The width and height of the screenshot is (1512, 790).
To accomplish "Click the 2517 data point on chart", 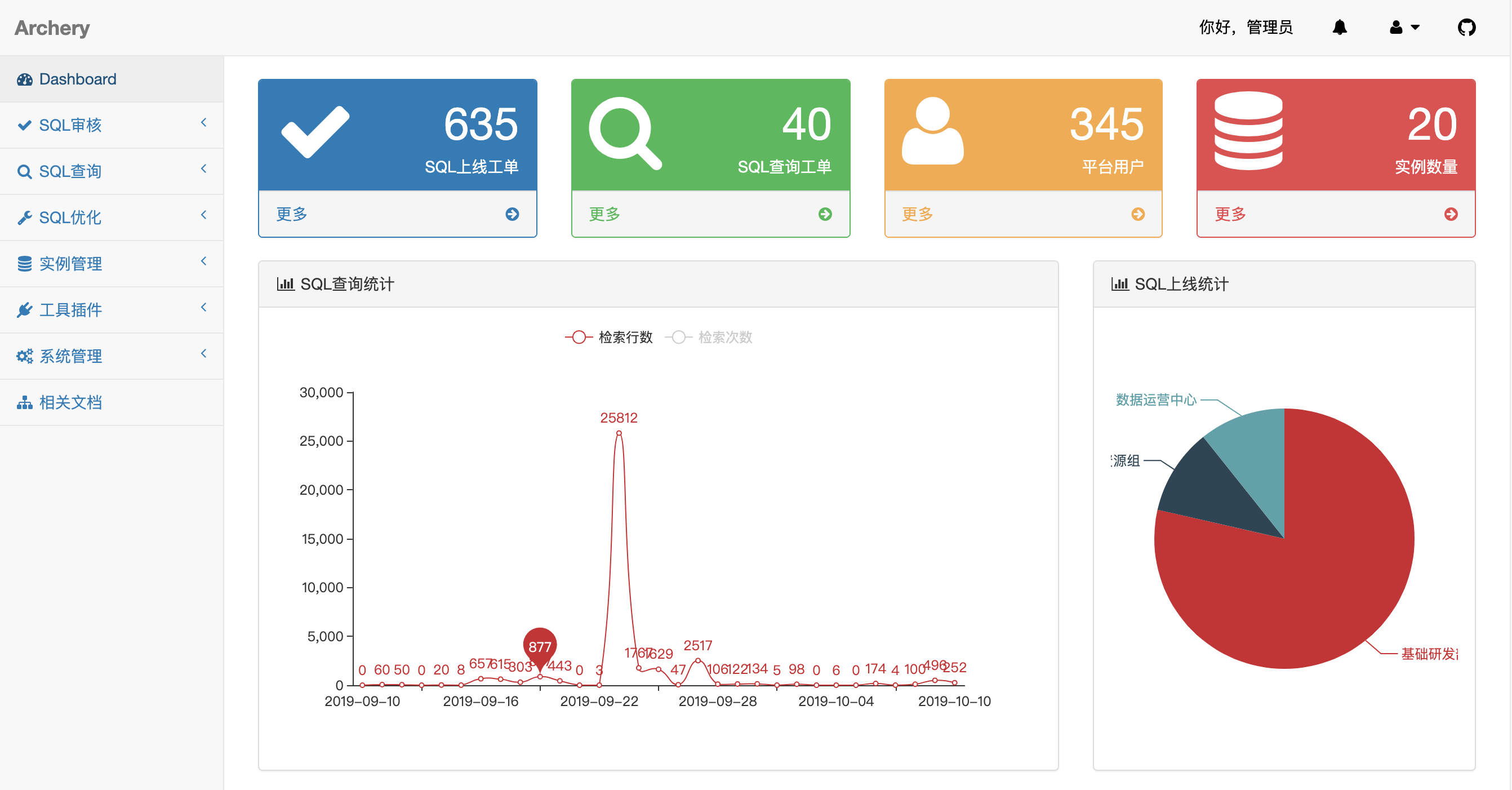I will 698,660.
